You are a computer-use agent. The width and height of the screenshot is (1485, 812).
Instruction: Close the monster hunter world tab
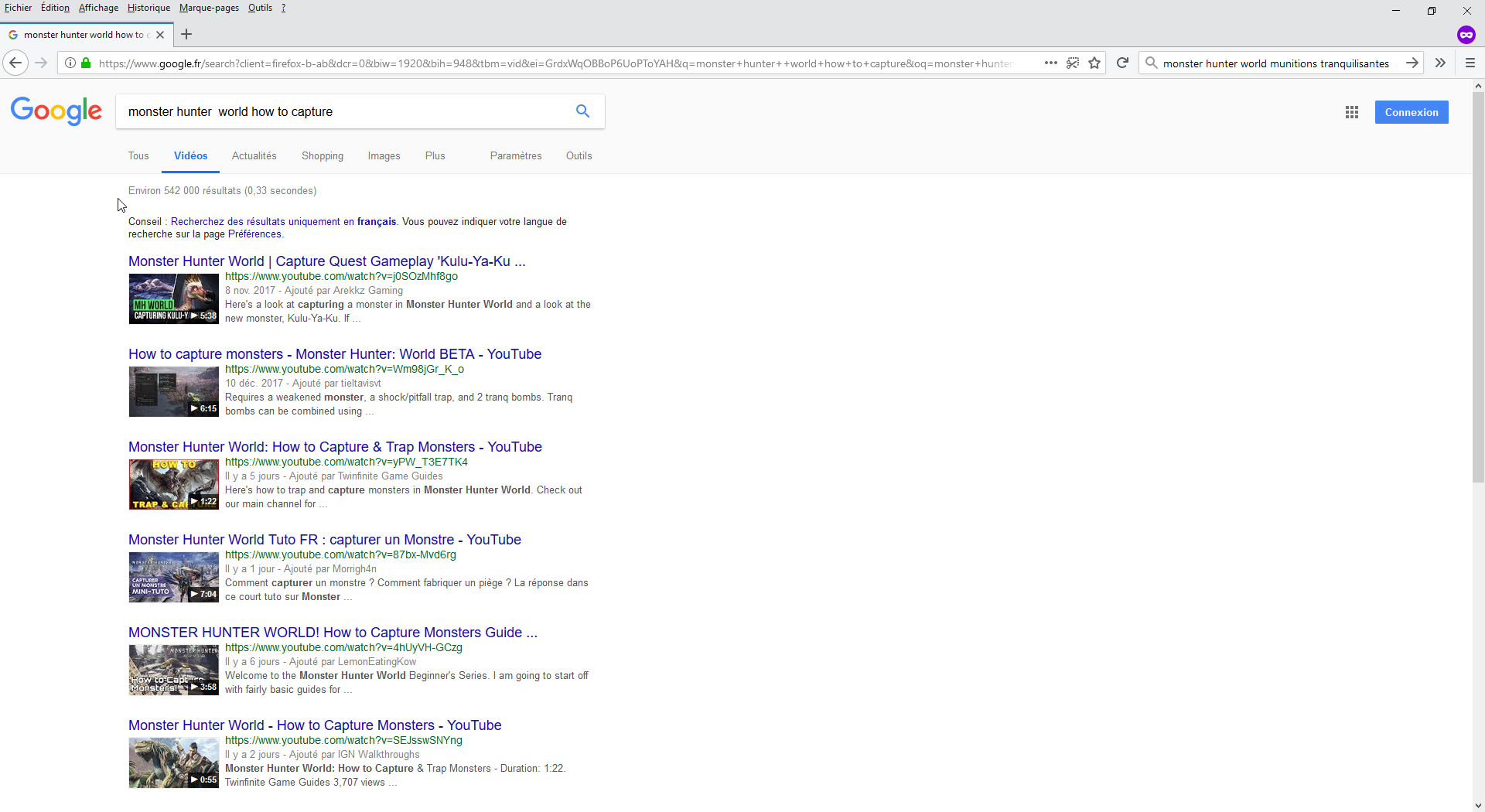160,35
